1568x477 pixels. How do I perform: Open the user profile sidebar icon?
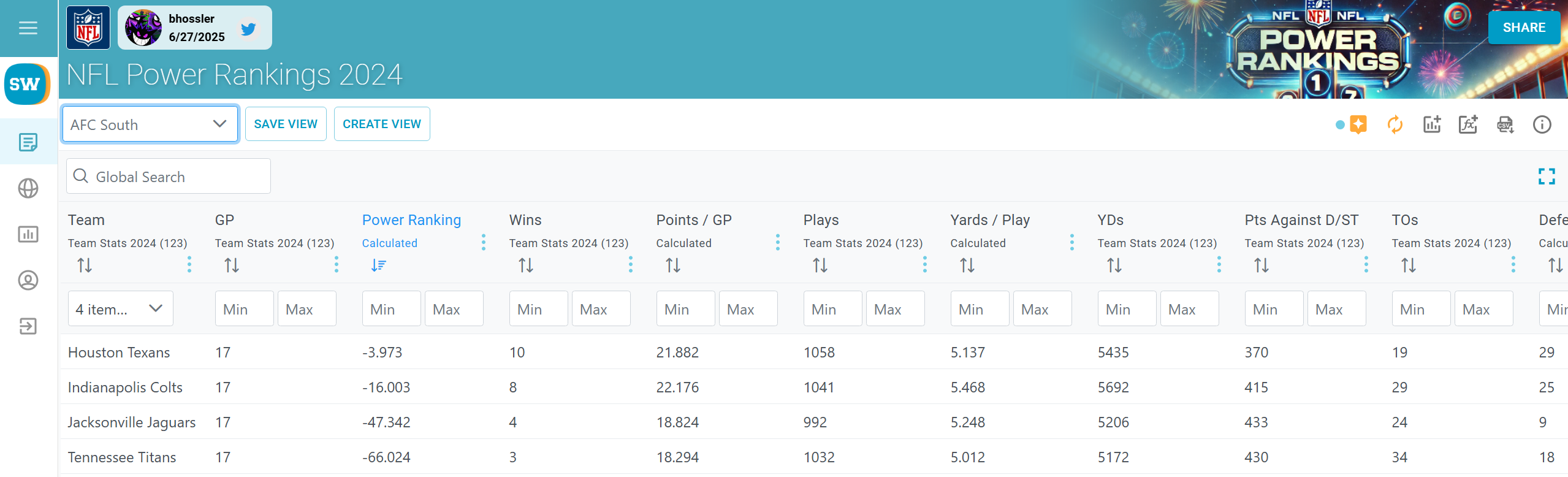coord(28,280)
